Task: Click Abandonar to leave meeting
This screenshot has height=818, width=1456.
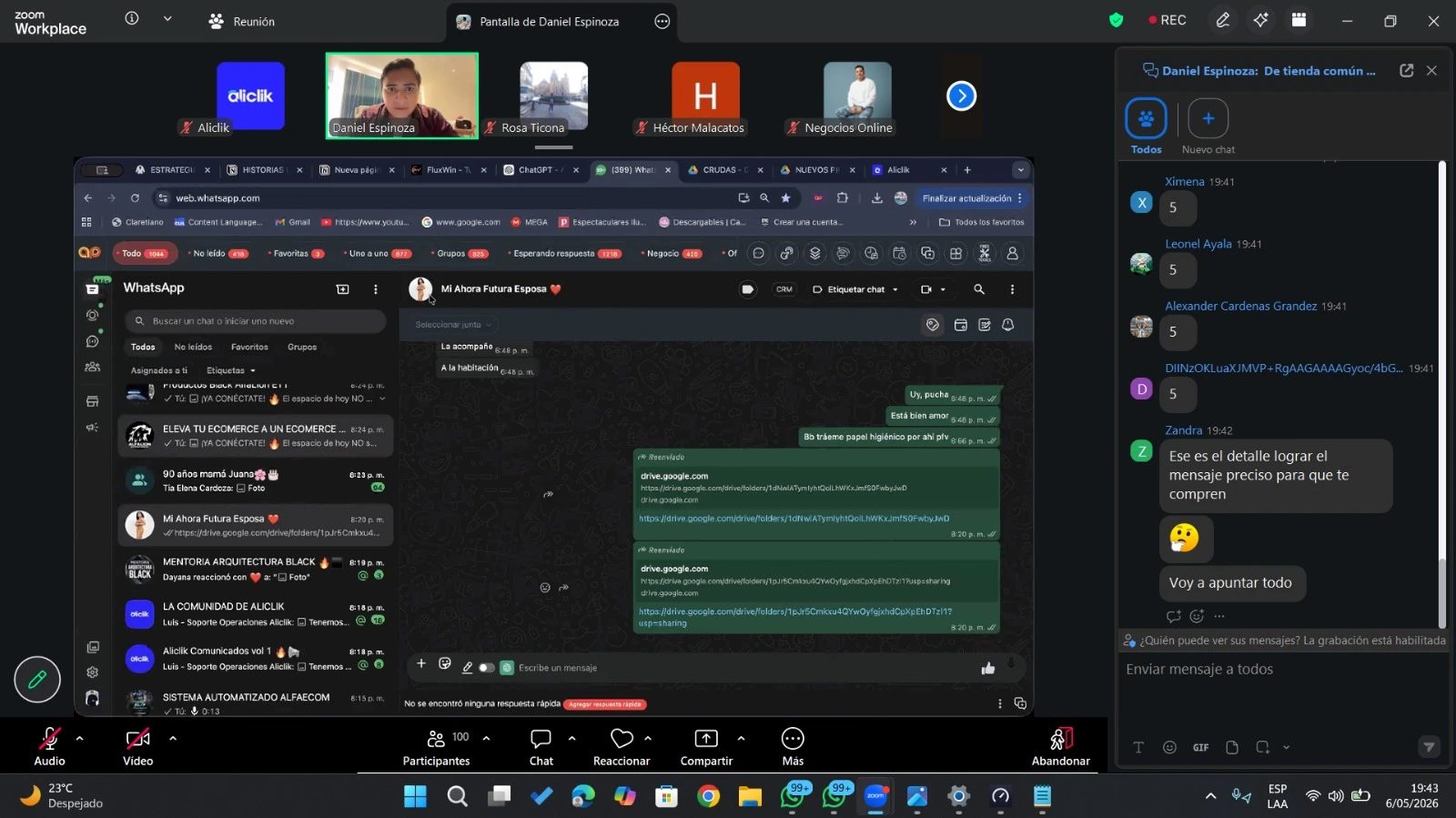Action: tap(1061, 746)
